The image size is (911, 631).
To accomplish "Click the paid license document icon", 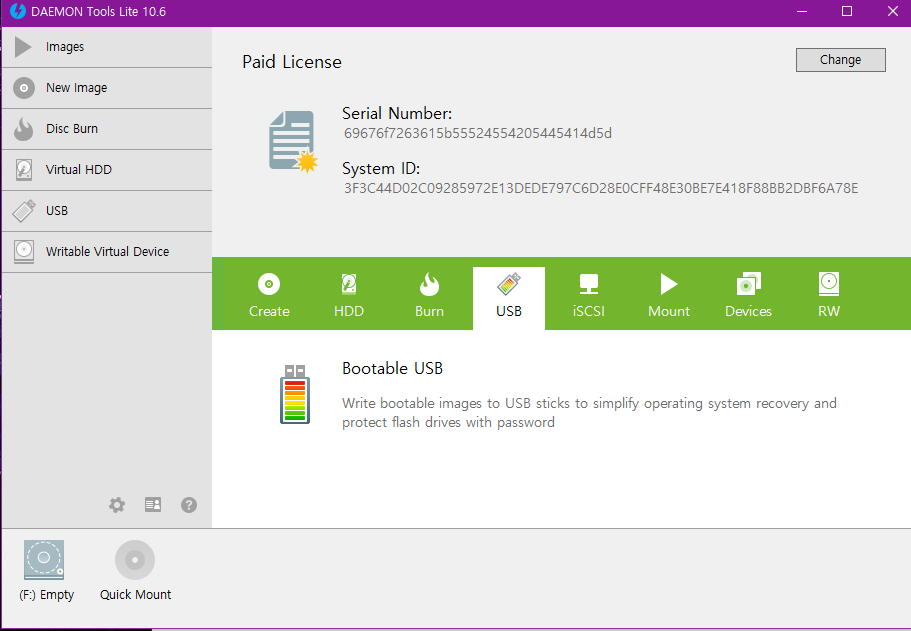I will coord(293,142).
